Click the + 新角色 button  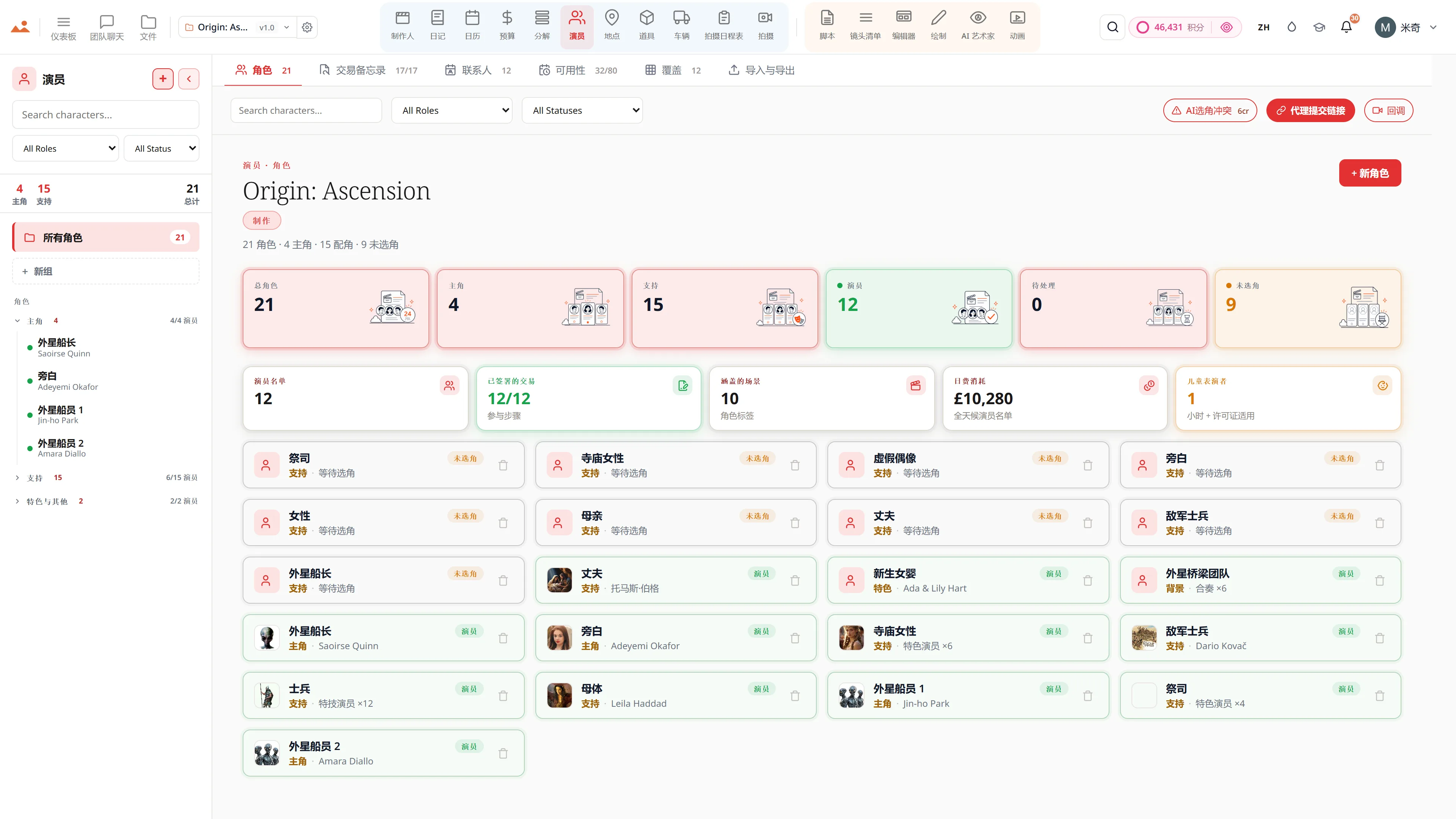point(1370,173)
